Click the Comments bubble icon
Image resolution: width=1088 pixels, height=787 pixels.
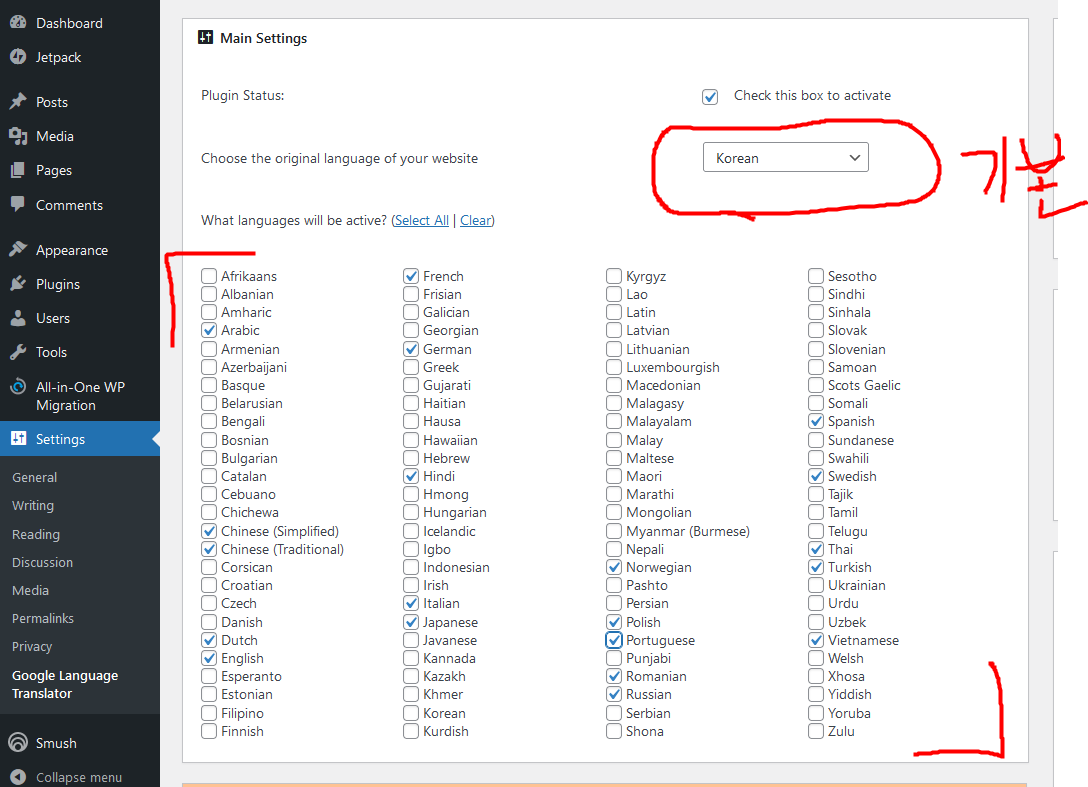coord(18,204)
